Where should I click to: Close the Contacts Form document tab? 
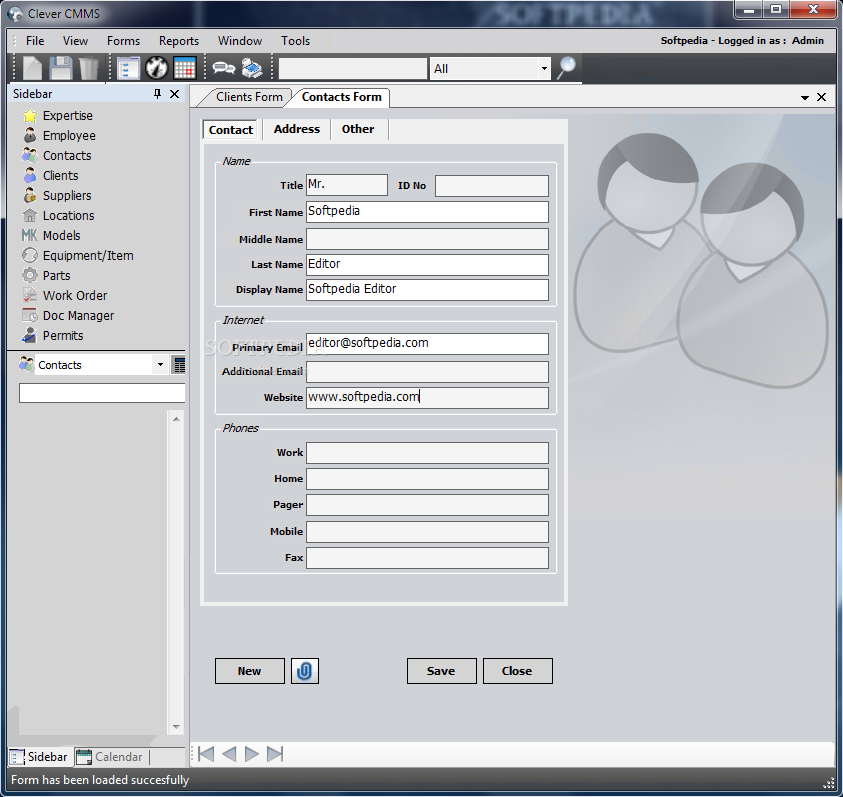(x=821, y=97)
